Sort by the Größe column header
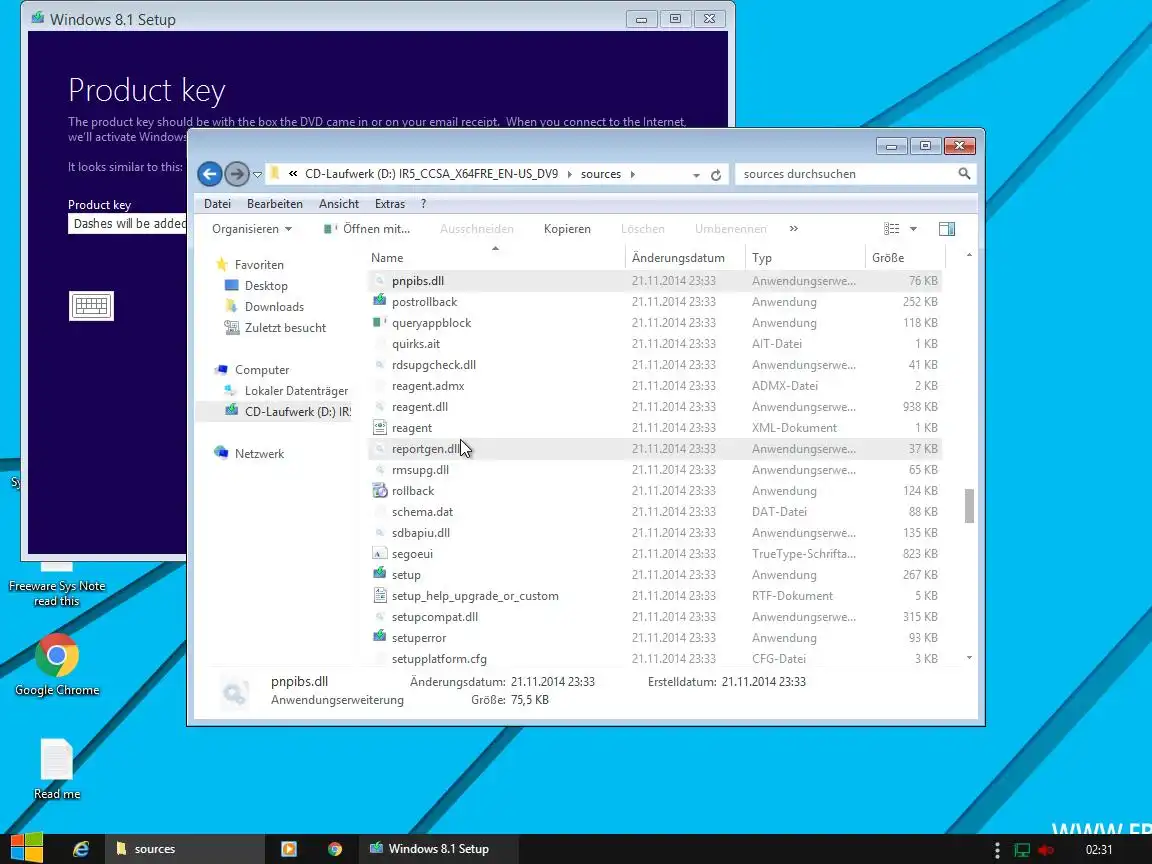 pos(905,258)
